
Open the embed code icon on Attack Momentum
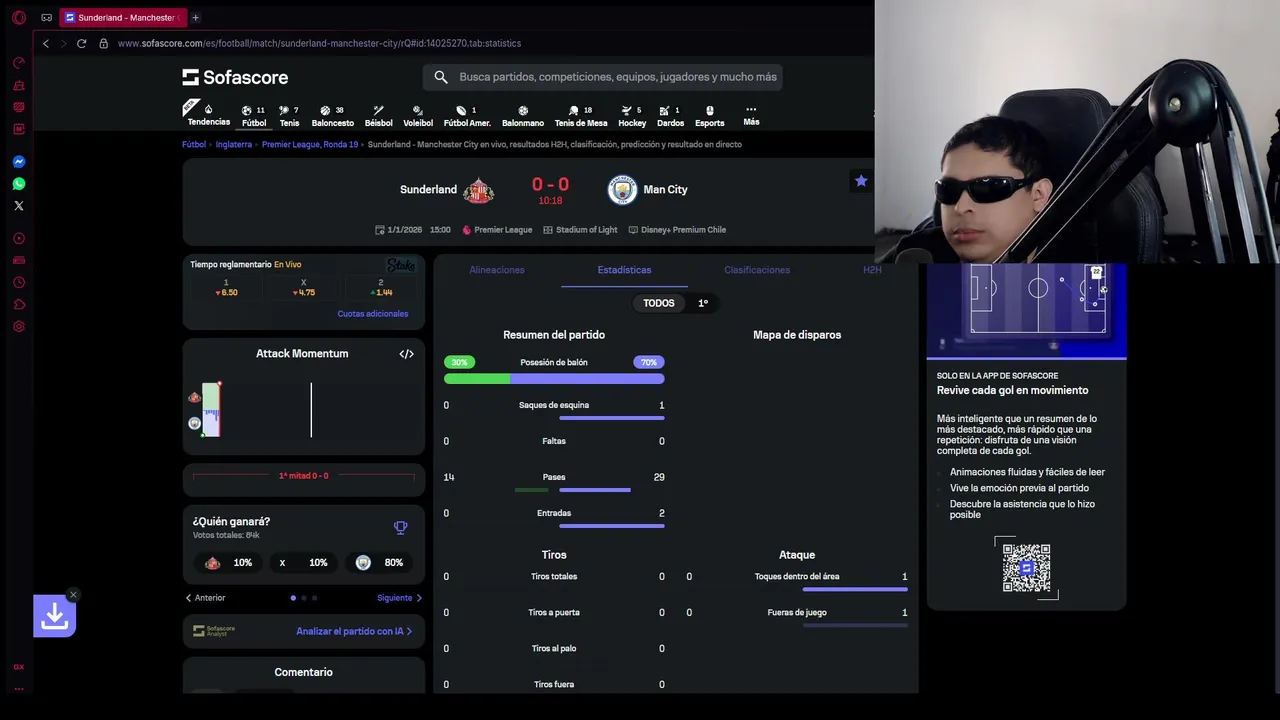406,354
